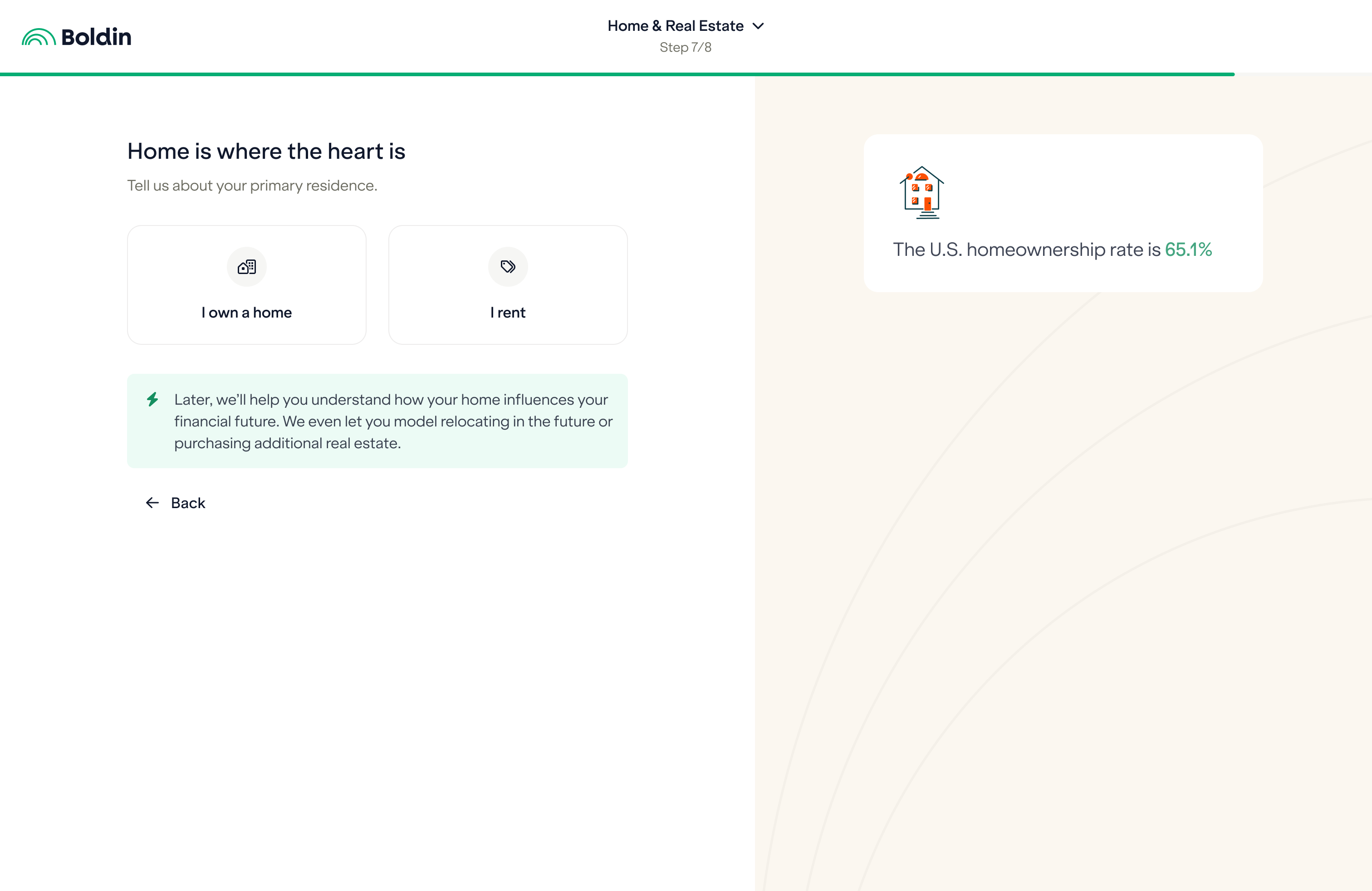This screenshot has width=1372, height=891.
Task: Click "Tell us about your primary residence." text
Action: 252,186
